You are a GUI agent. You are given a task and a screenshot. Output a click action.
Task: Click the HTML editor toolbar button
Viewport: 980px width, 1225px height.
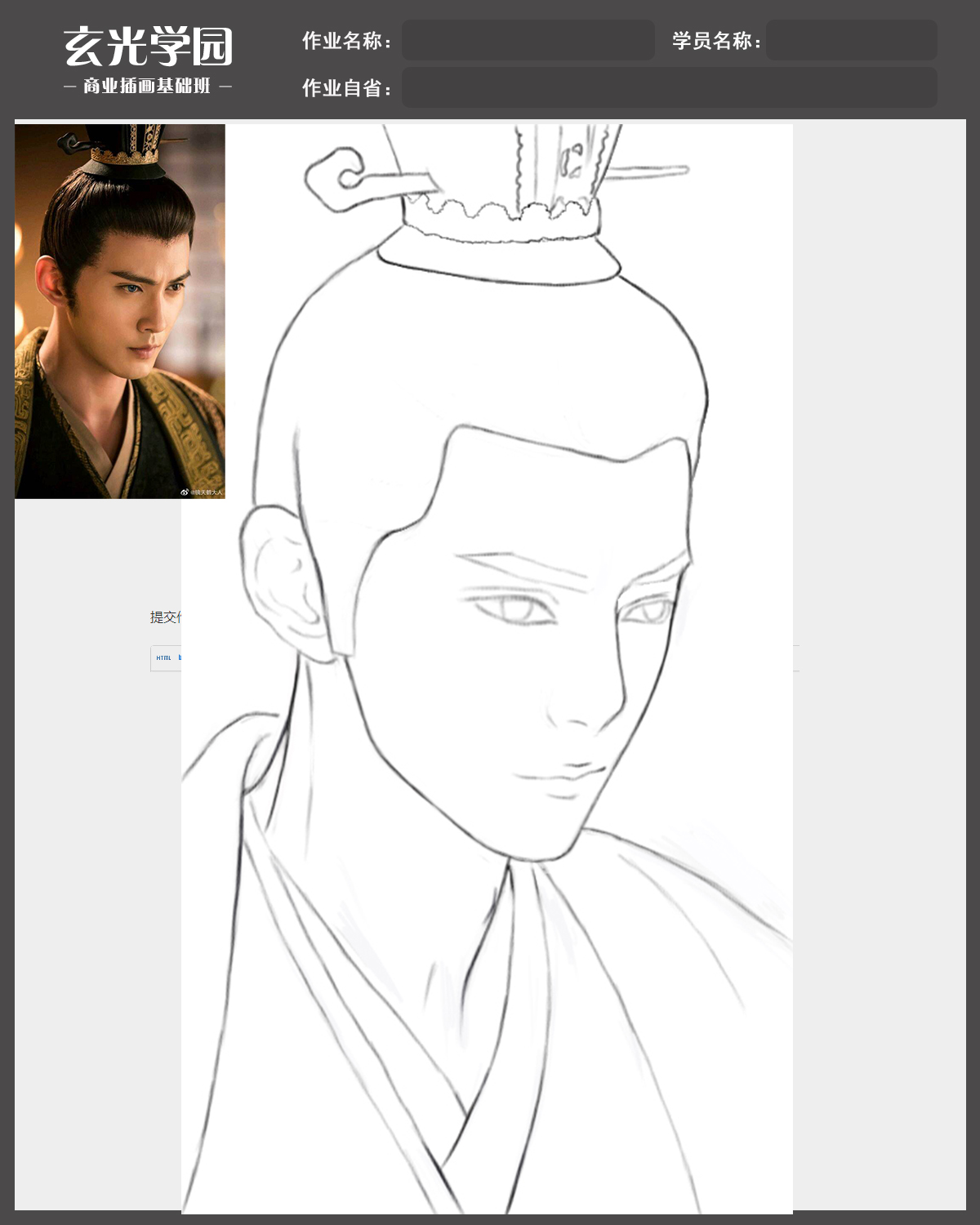point(164,657)
